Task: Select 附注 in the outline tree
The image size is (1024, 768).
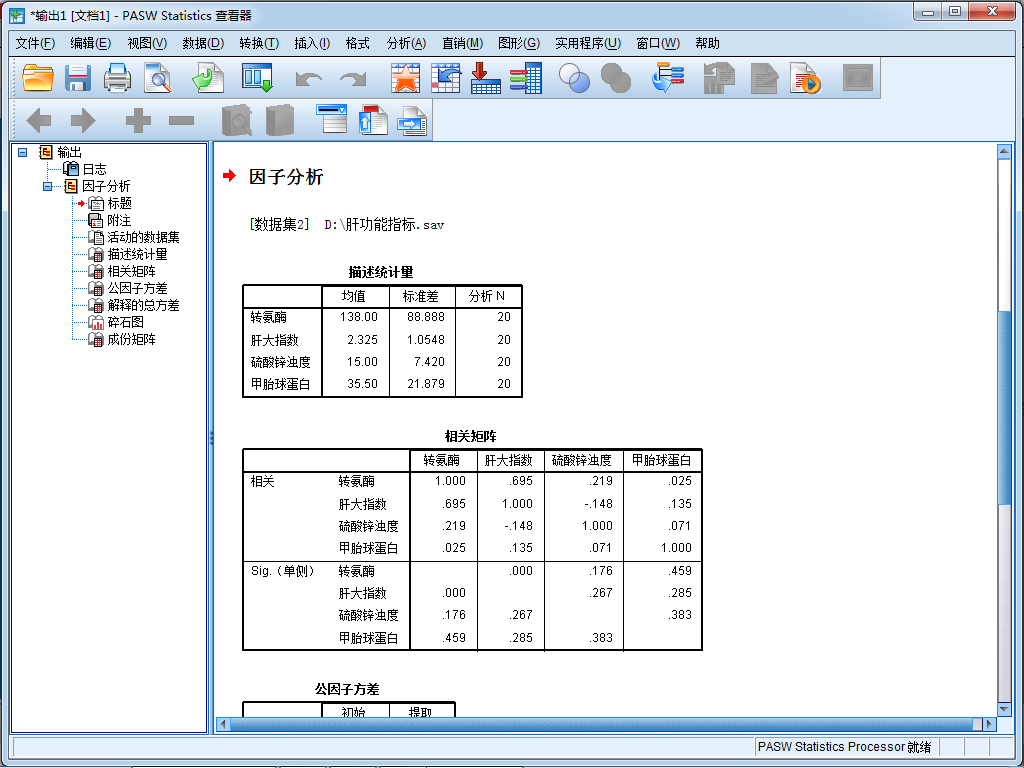Action: pos(119,220)
